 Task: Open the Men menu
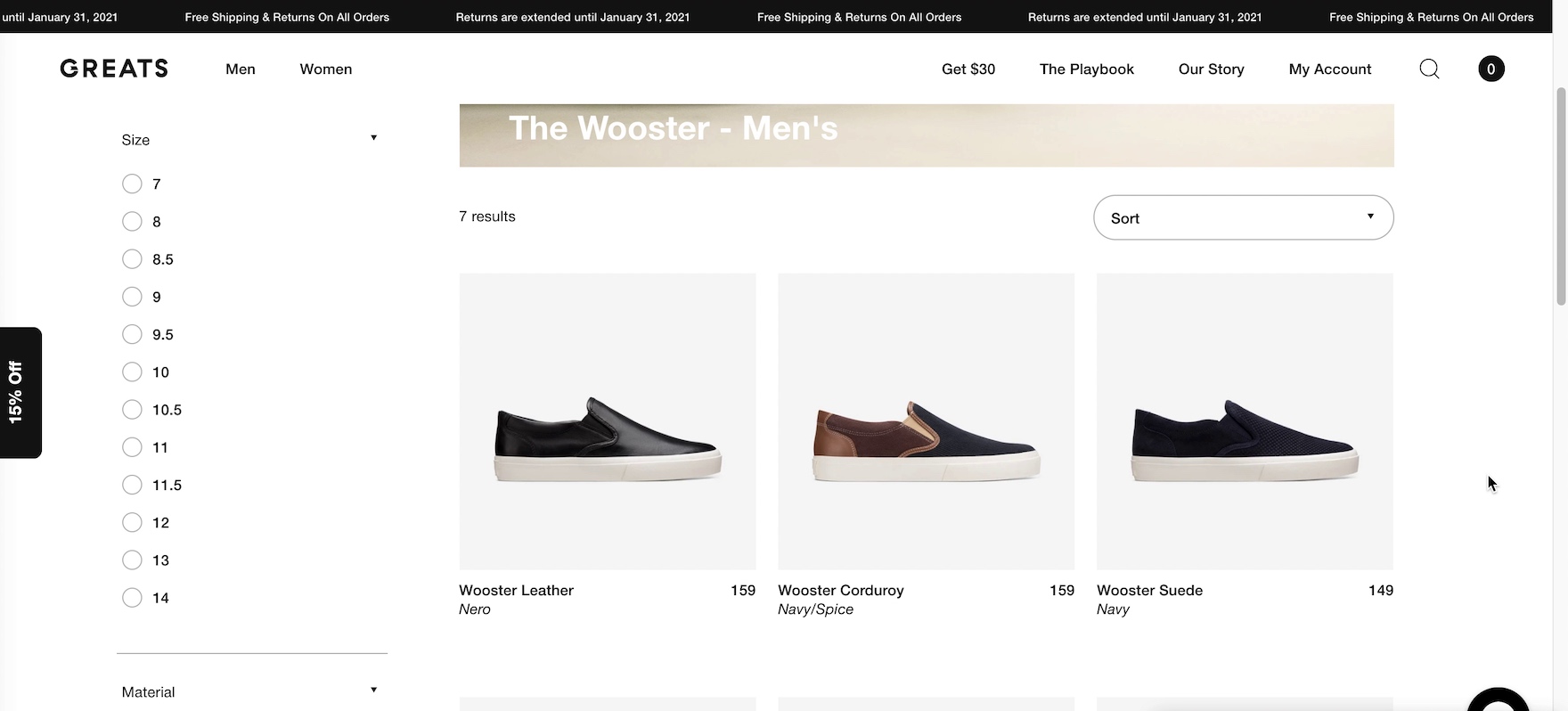click(x=241, y=69)
